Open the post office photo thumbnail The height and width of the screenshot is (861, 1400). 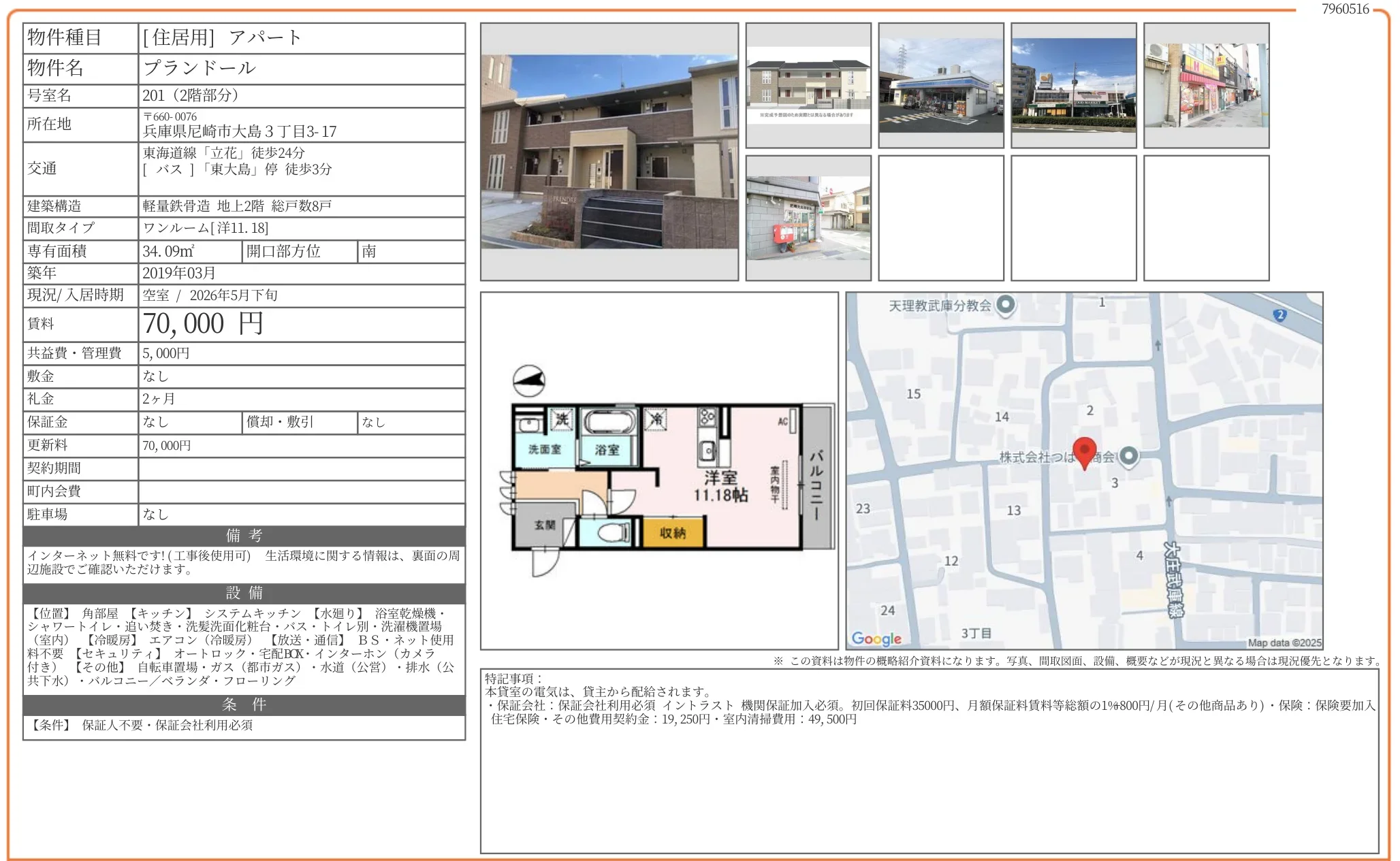point(808,218)
